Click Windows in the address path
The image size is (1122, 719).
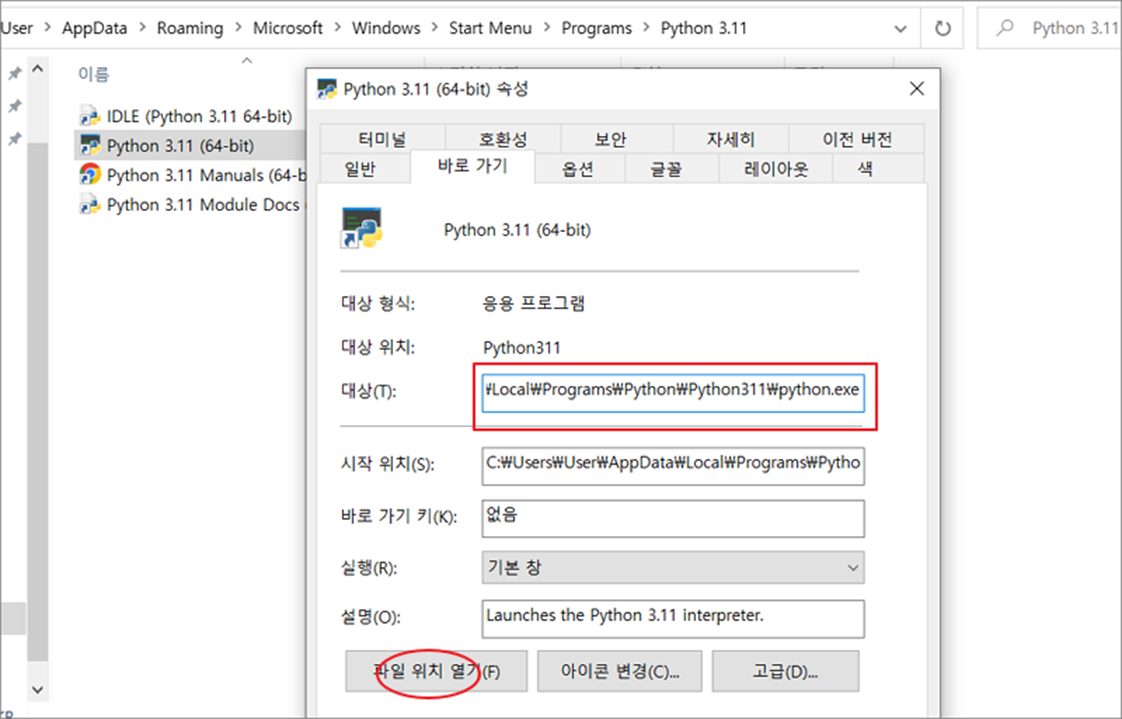click(386, 28)
